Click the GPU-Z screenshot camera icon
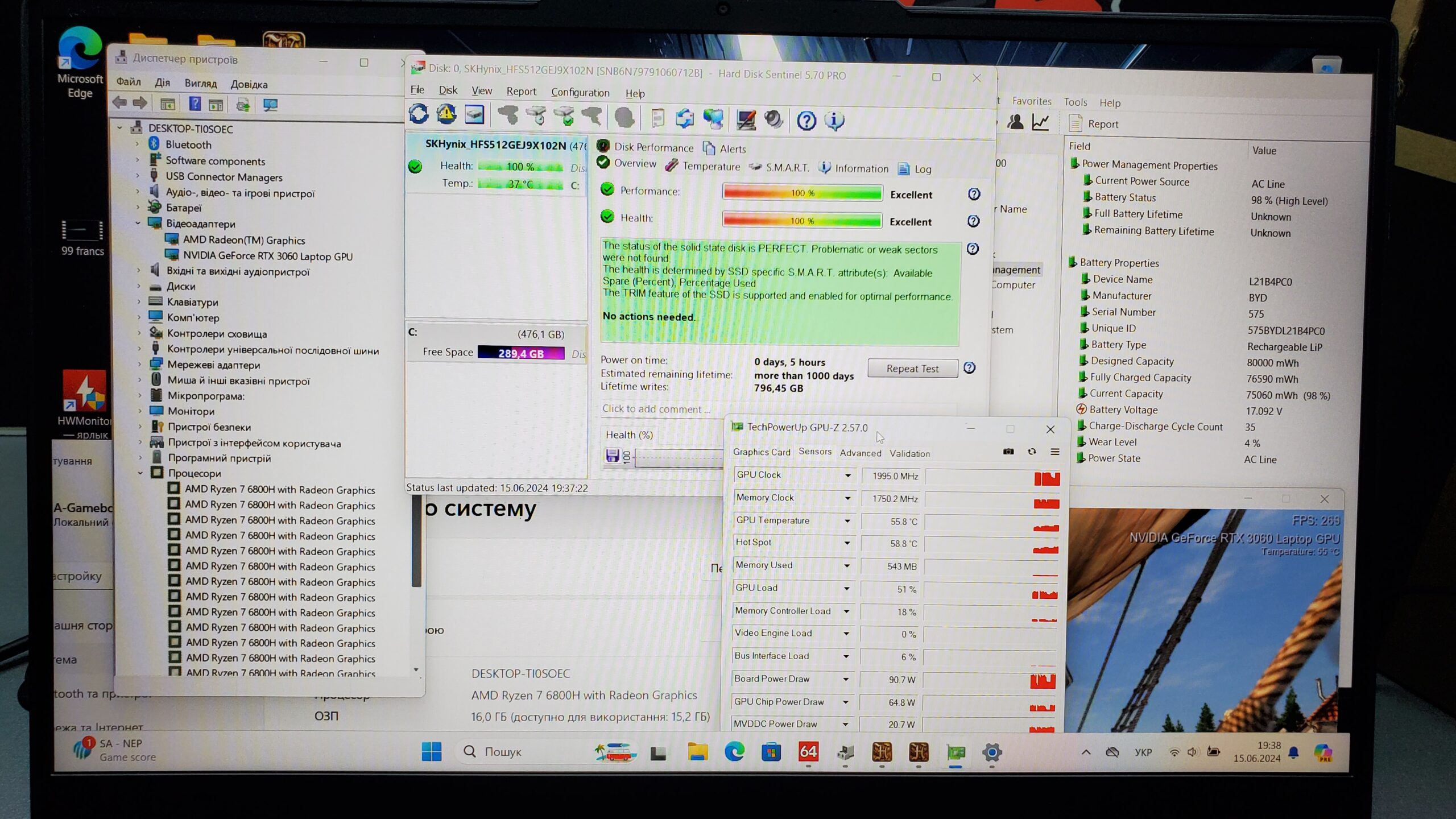The width and height of the screenshot is (1456, 819). [1008, 452]
